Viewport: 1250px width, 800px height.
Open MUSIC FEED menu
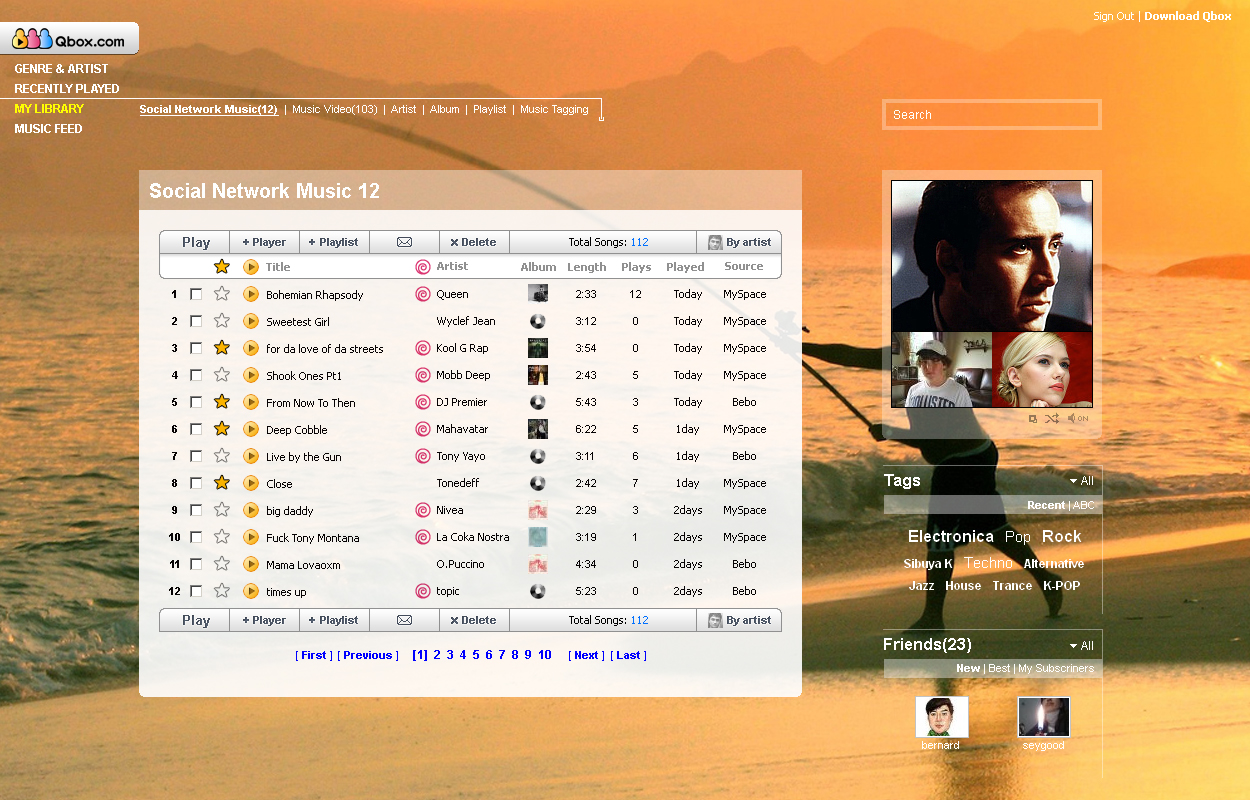coord(48,129)
